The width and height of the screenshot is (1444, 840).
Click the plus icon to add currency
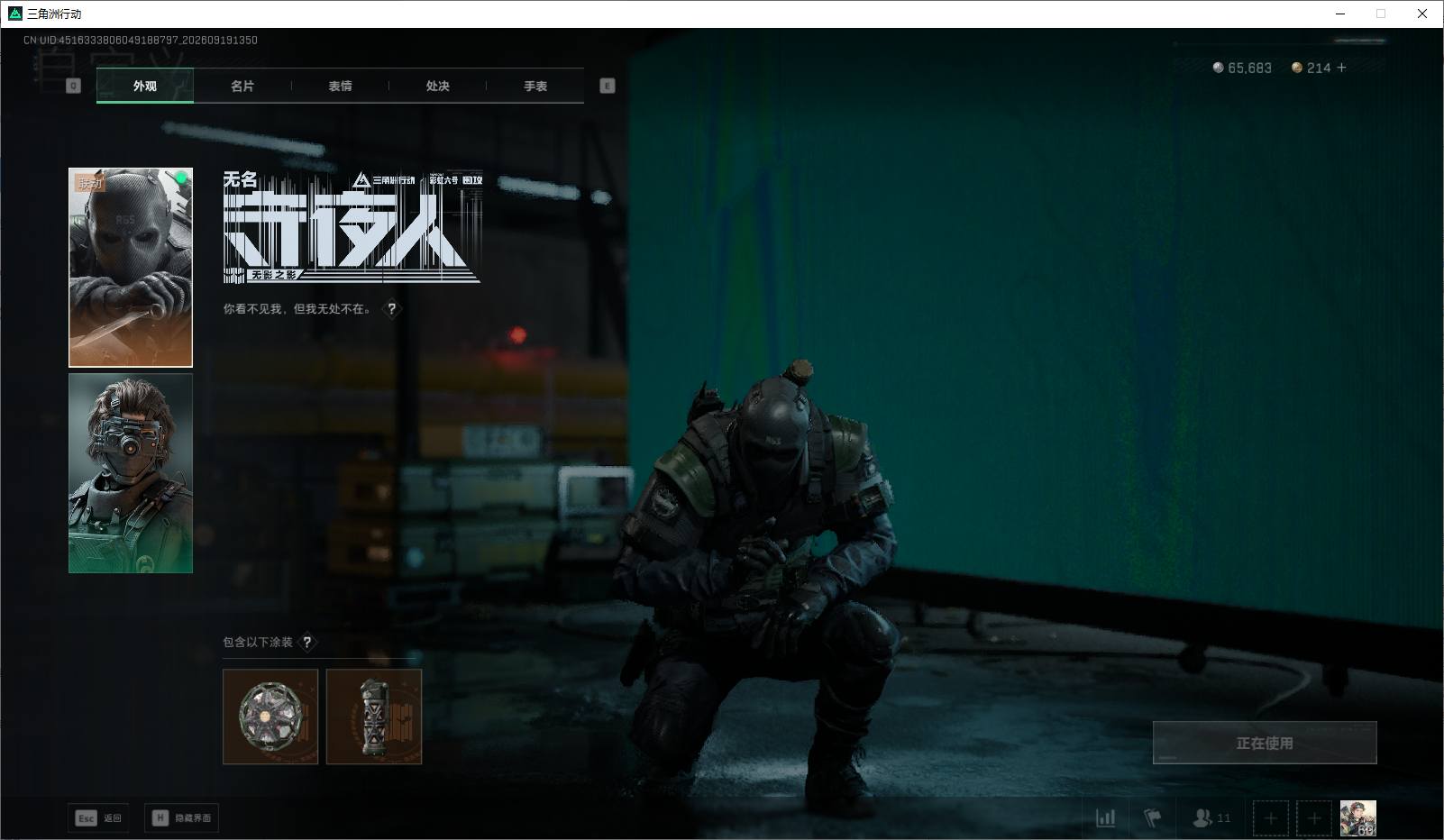click(x=1342, y=68)
